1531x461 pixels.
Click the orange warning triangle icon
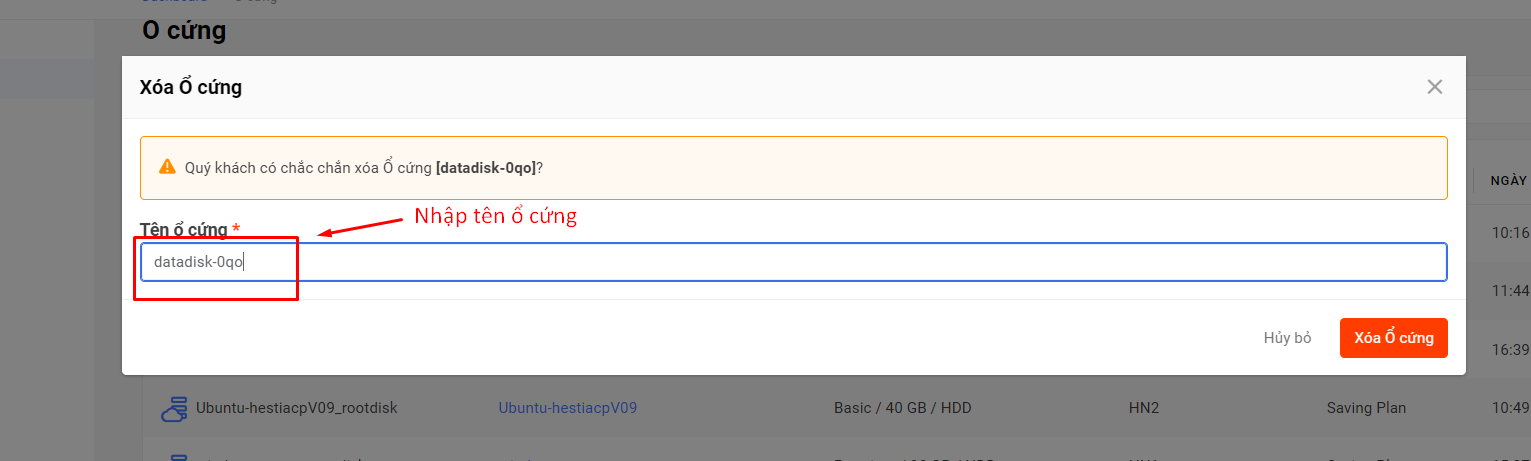click(x=167, y=167)
